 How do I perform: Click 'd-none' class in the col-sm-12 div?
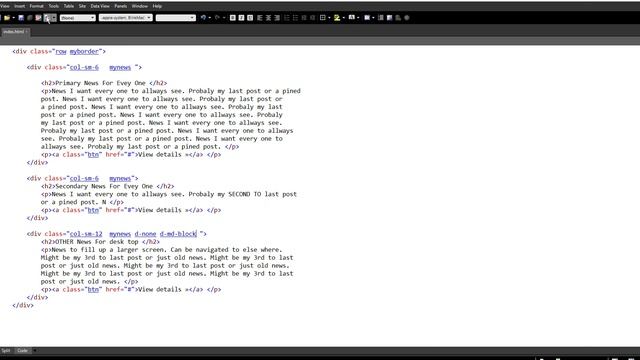pos(145,234)
